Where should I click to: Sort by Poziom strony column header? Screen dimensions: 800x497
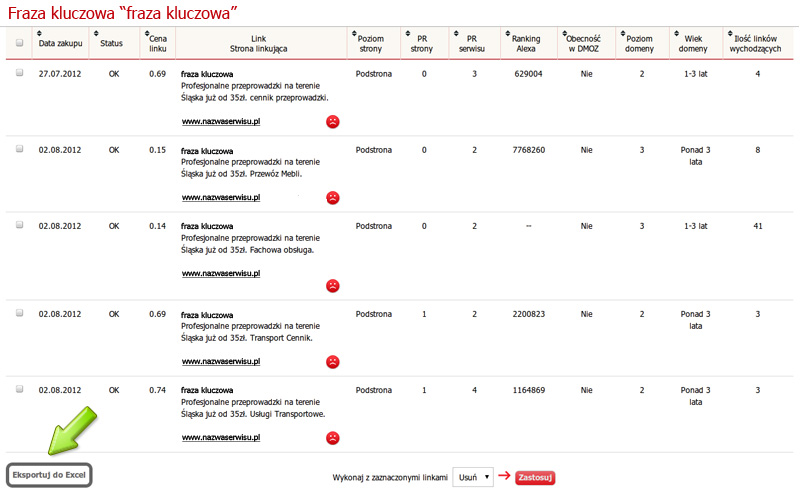(x=374, y=43)
